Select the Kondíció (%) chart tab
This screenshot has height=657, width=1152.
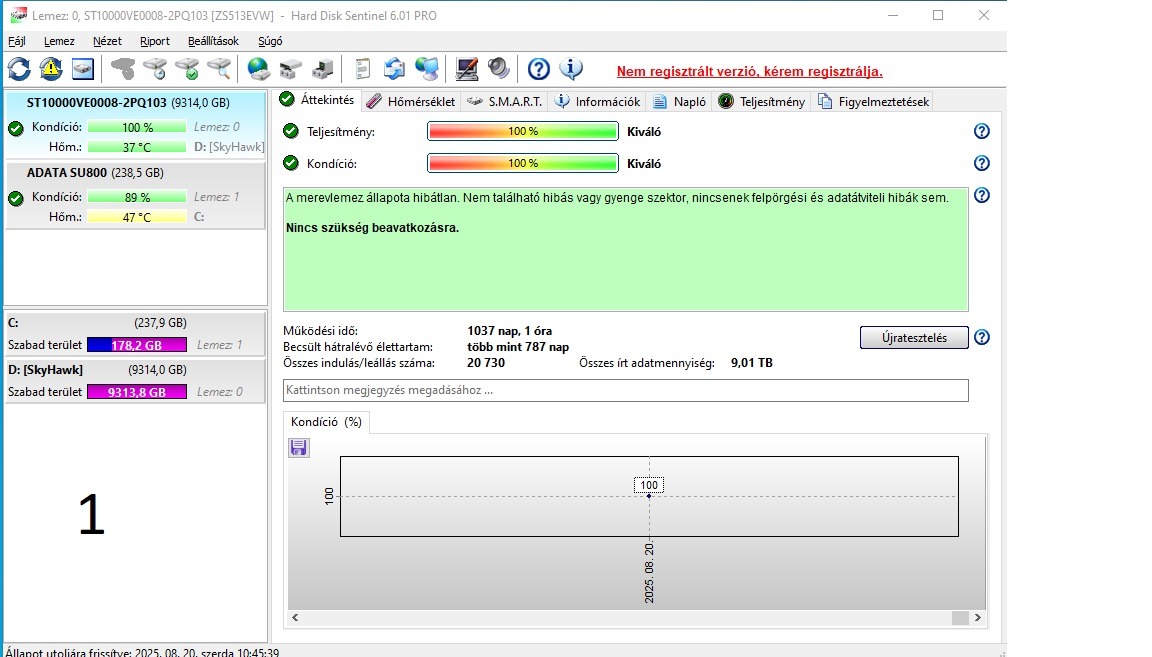[x=326, y=422]
